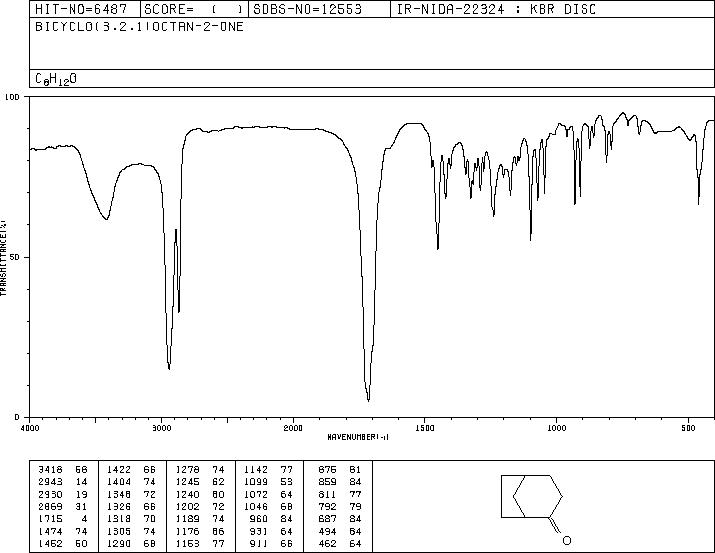Click the 500 label on the x-axis
The image size is (715, 553).
[x=689, y=428]
